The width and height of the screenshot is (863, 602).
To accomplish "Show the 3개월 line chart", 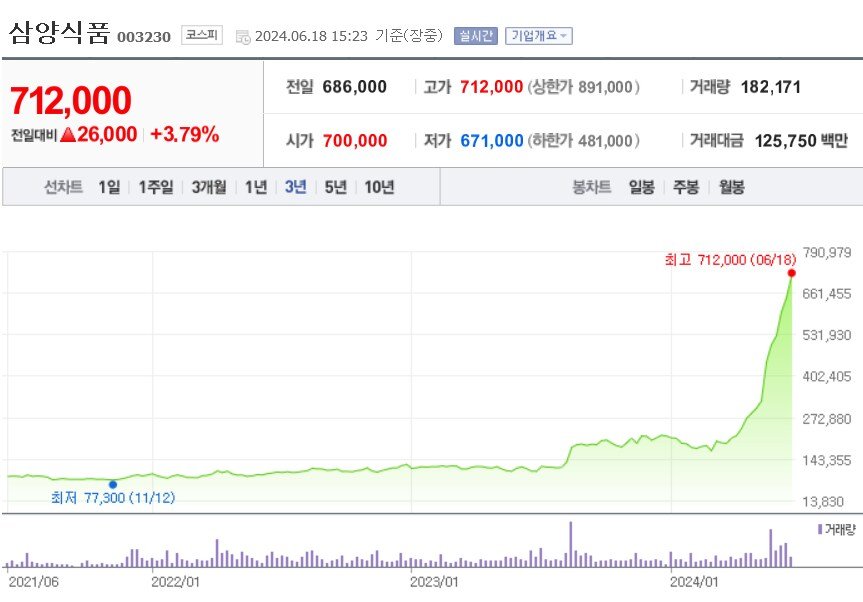I will click(x=209, y=187).
